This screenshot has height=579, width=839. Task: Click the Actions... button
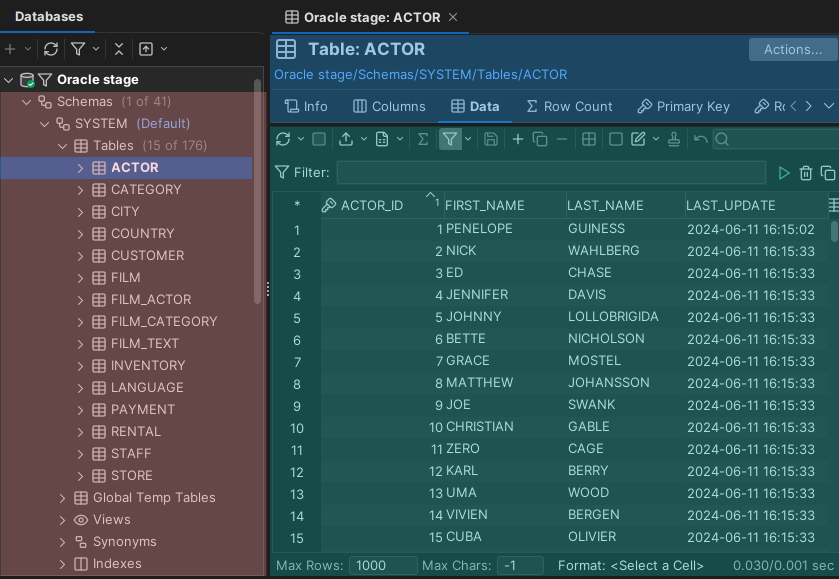point(792,49)
